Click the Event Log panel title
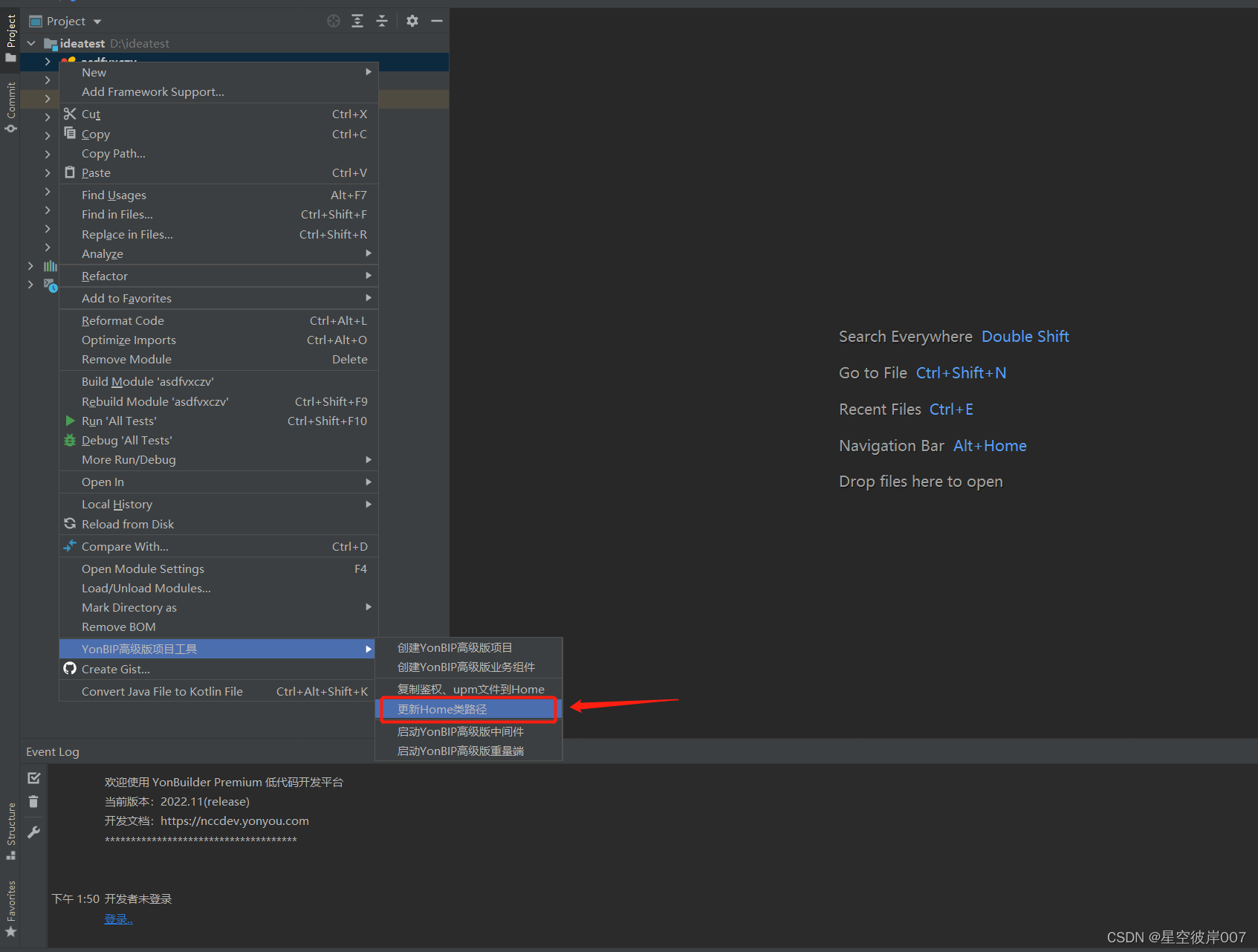Screen dimensions: 1258x952 53,751
